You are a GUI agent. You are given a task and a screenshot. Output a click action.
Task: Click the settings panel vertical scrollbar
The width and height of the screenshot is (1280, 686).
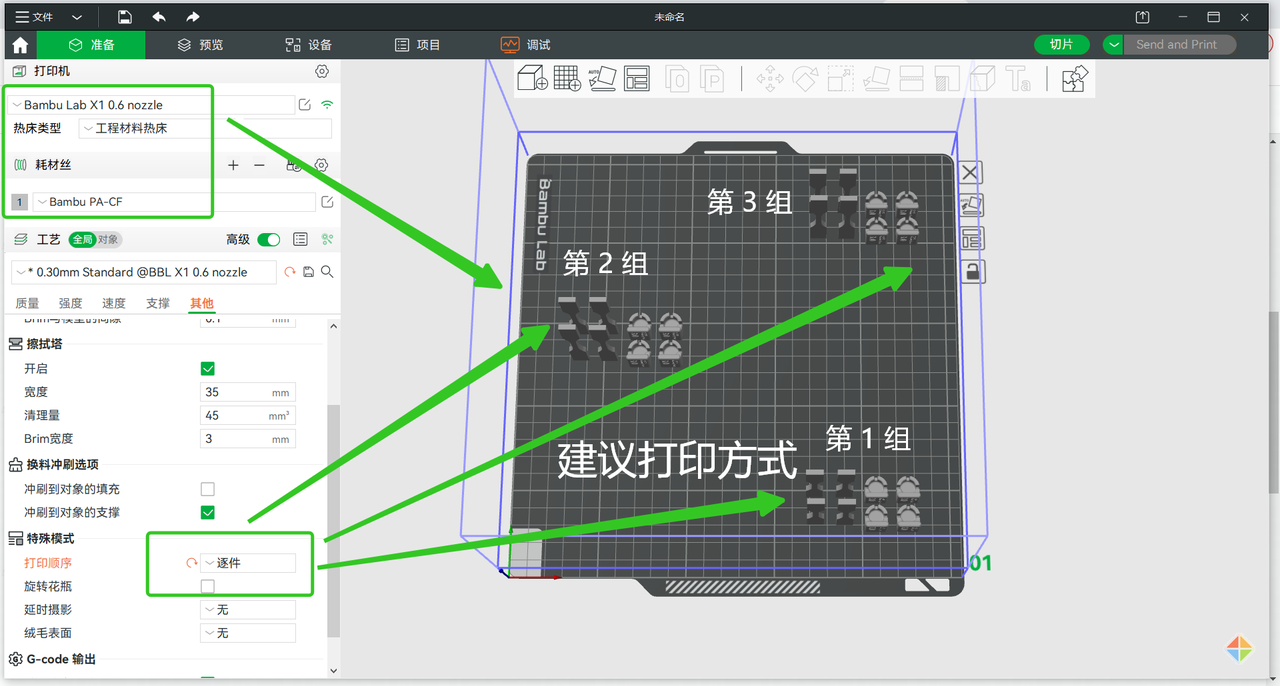[334, 520]
